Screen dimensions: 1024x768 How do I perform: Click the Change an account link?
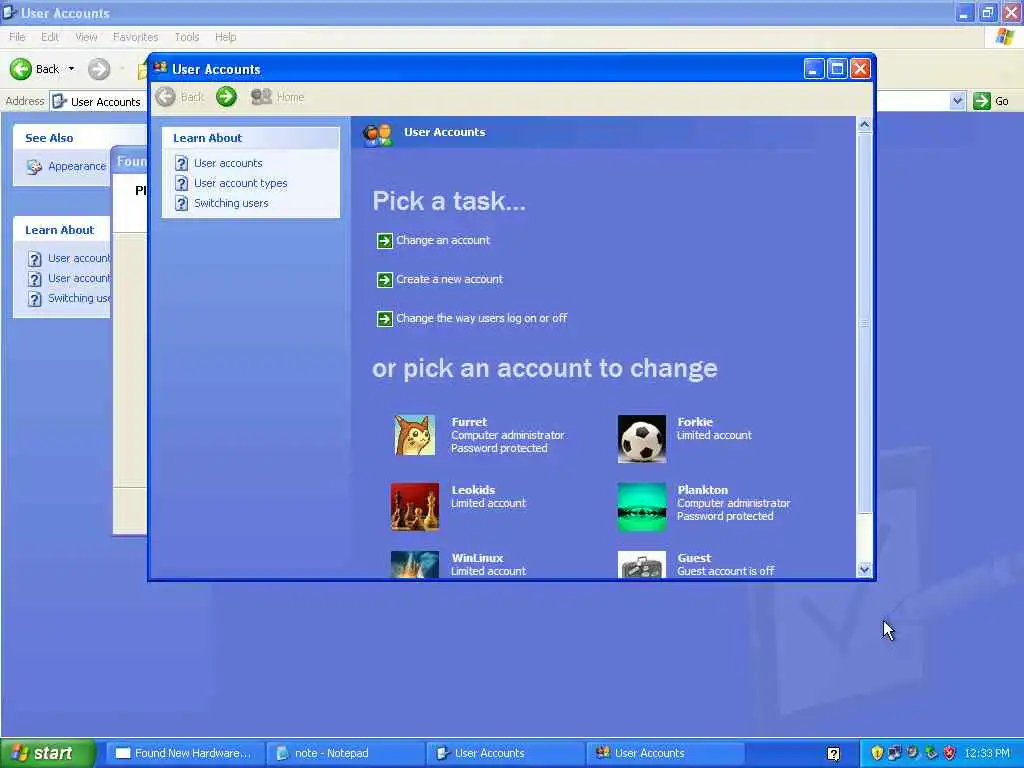pos(443,240)
